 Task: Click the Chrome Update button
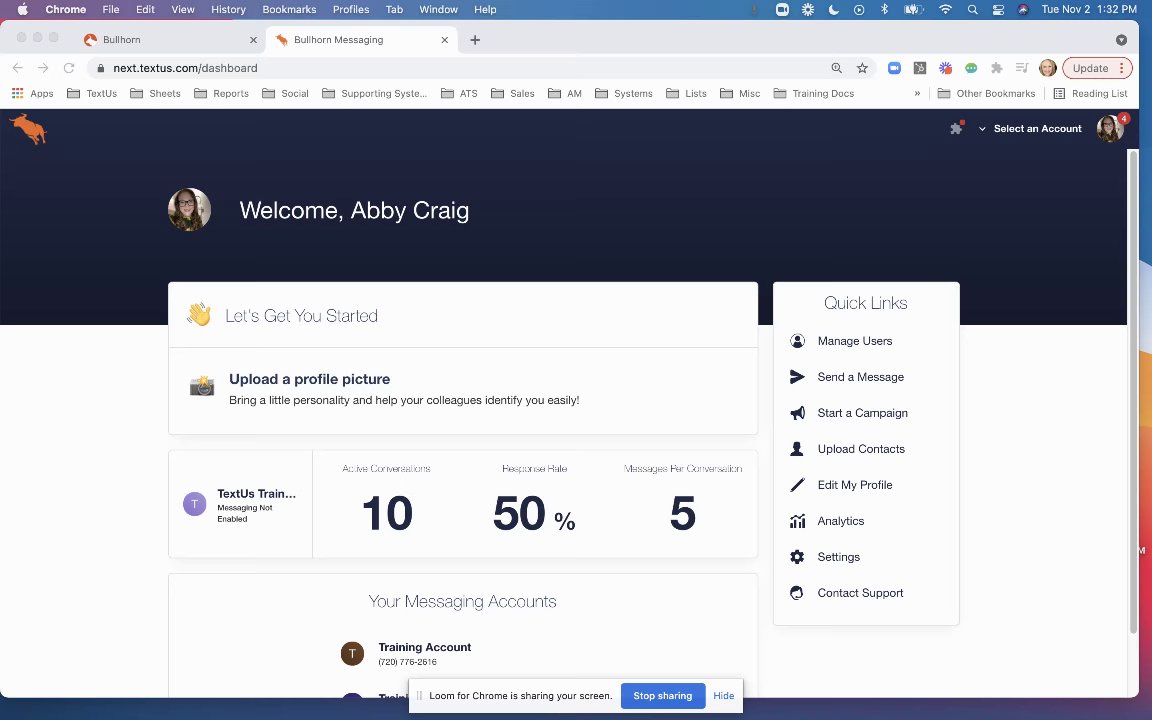[1098, 68]
